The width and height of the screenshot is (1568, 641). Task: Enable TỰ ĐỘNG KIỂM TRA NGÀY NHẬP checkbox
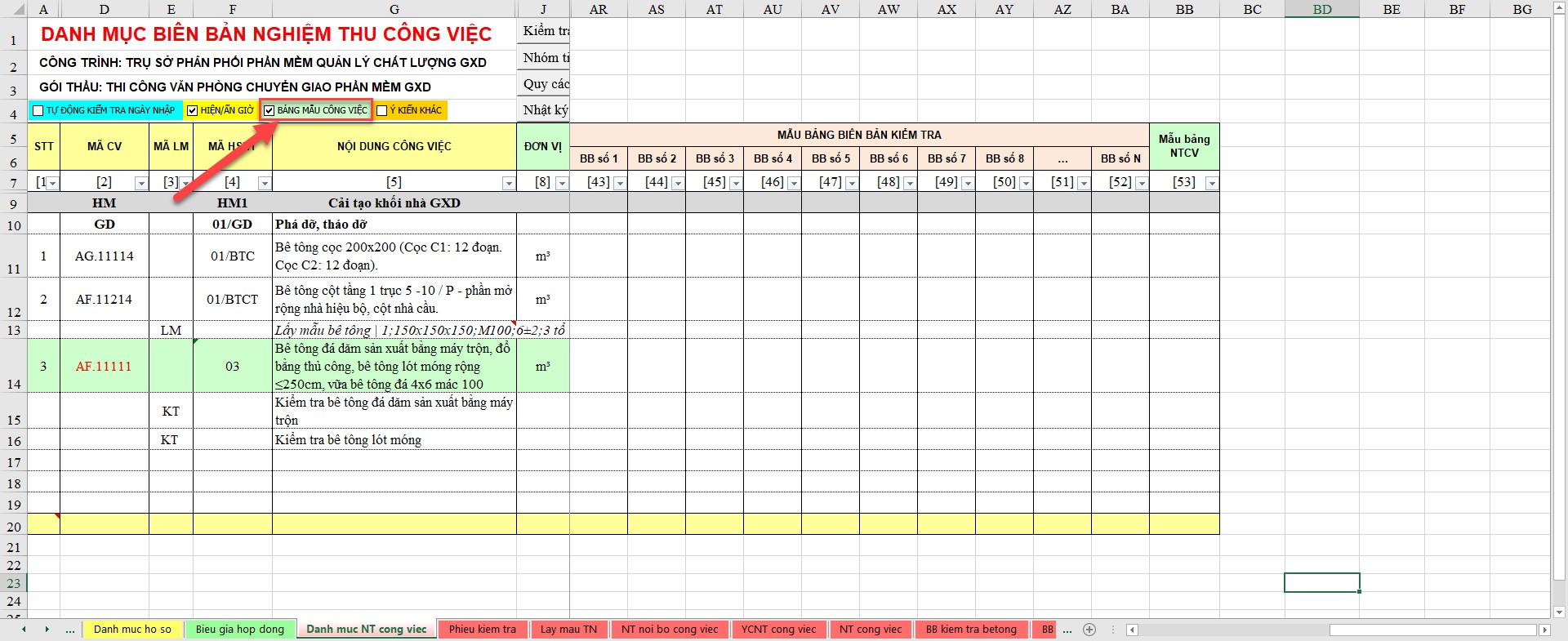click(x=38, y=111)
